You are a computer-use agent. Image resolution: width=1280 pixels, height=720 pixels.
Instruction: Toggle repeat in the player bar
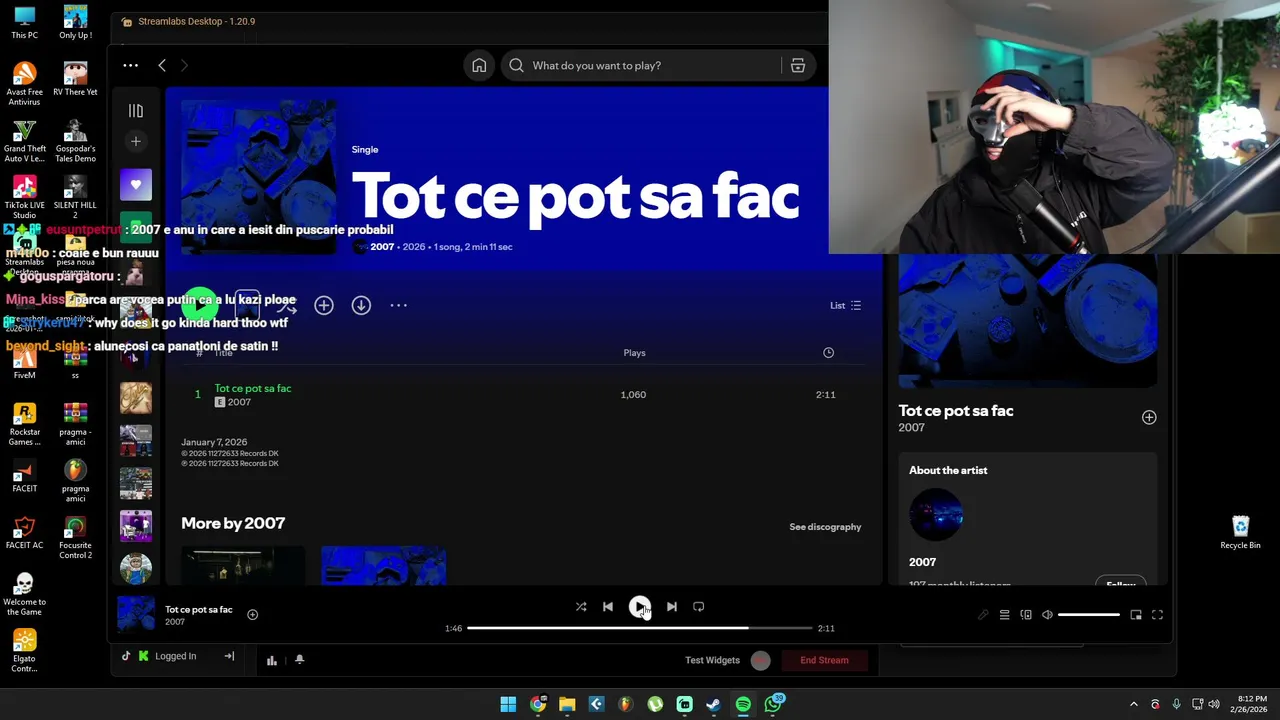(x=699, y=606)
